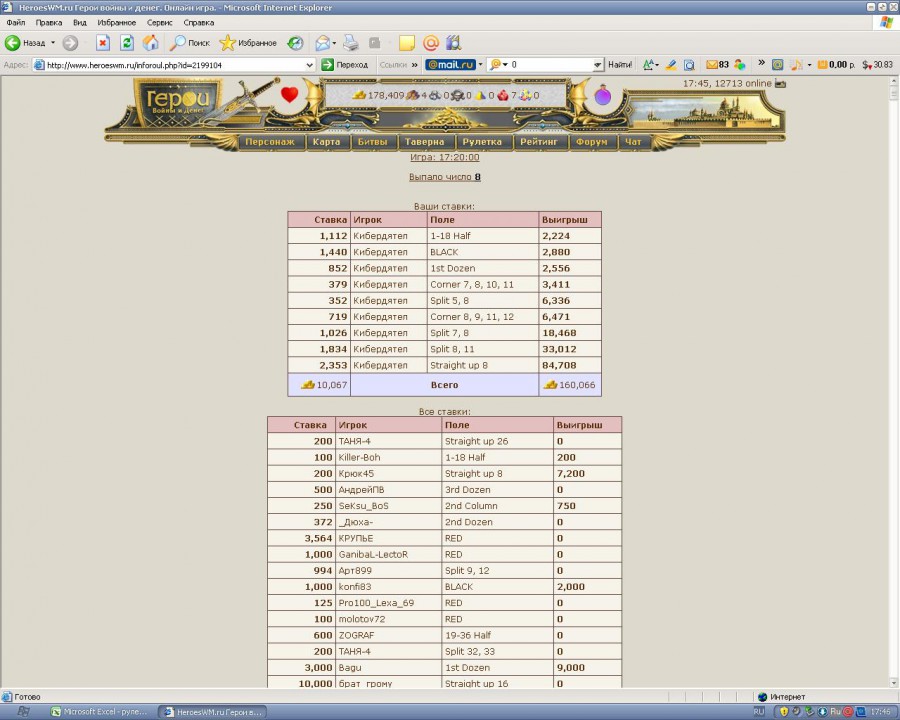The image size is (900, 720).
Task: Click the red heart health icon
Action: pos(289,95)
